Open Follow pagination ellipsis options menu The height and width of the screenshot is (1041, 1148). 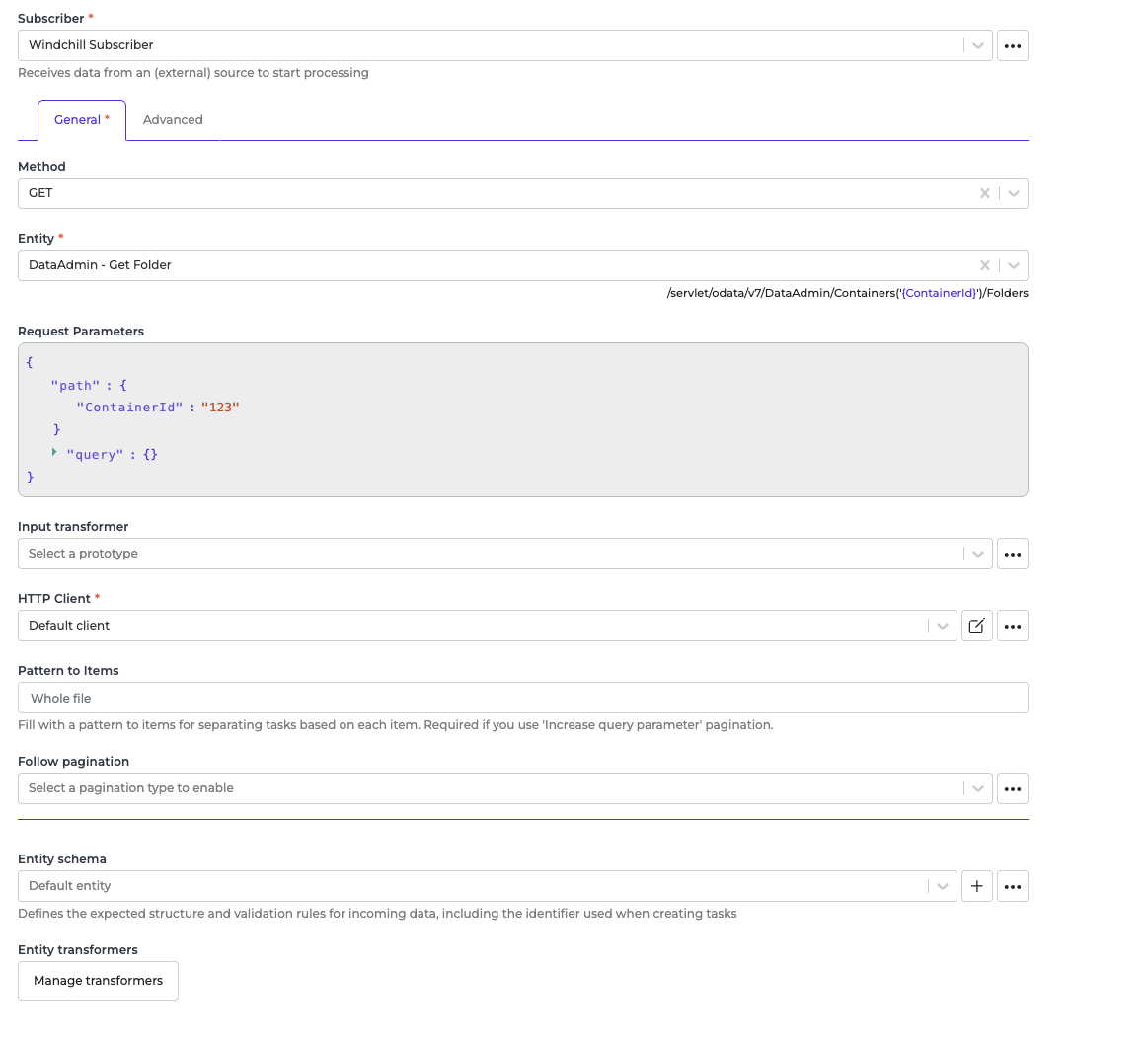point(1012,788)
